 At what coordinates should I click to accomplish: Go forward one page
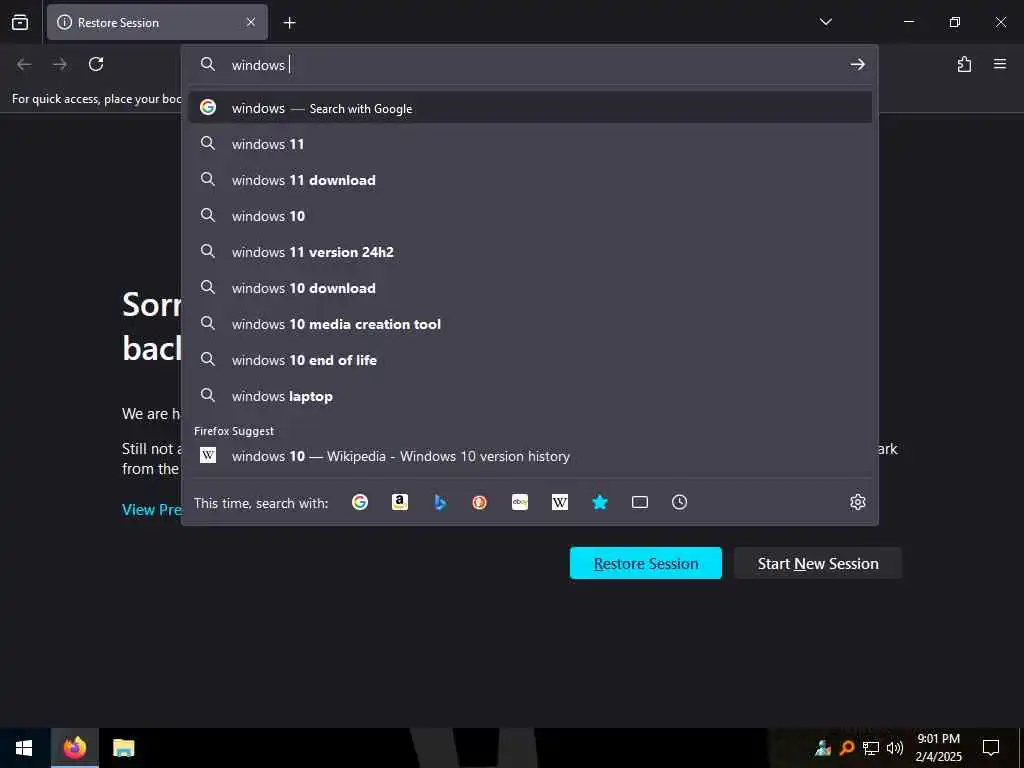60,64
